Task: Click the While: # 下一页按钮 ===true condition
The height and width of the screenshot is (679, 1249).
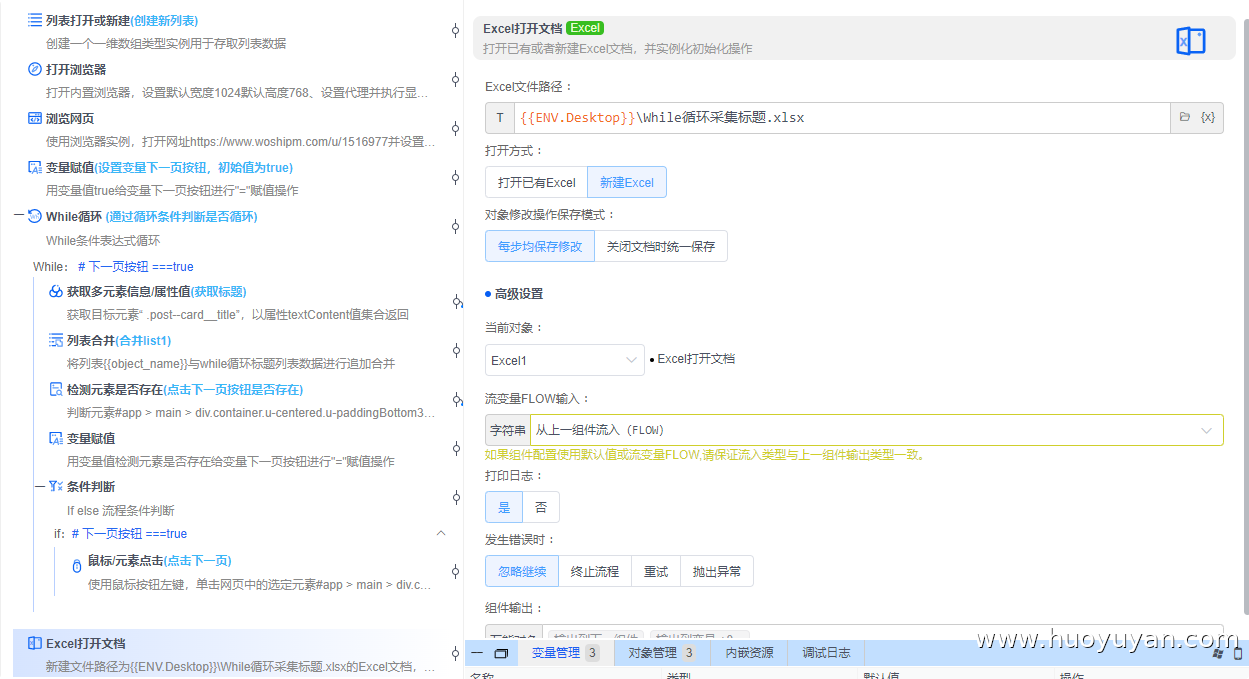Action: point(113,267)
